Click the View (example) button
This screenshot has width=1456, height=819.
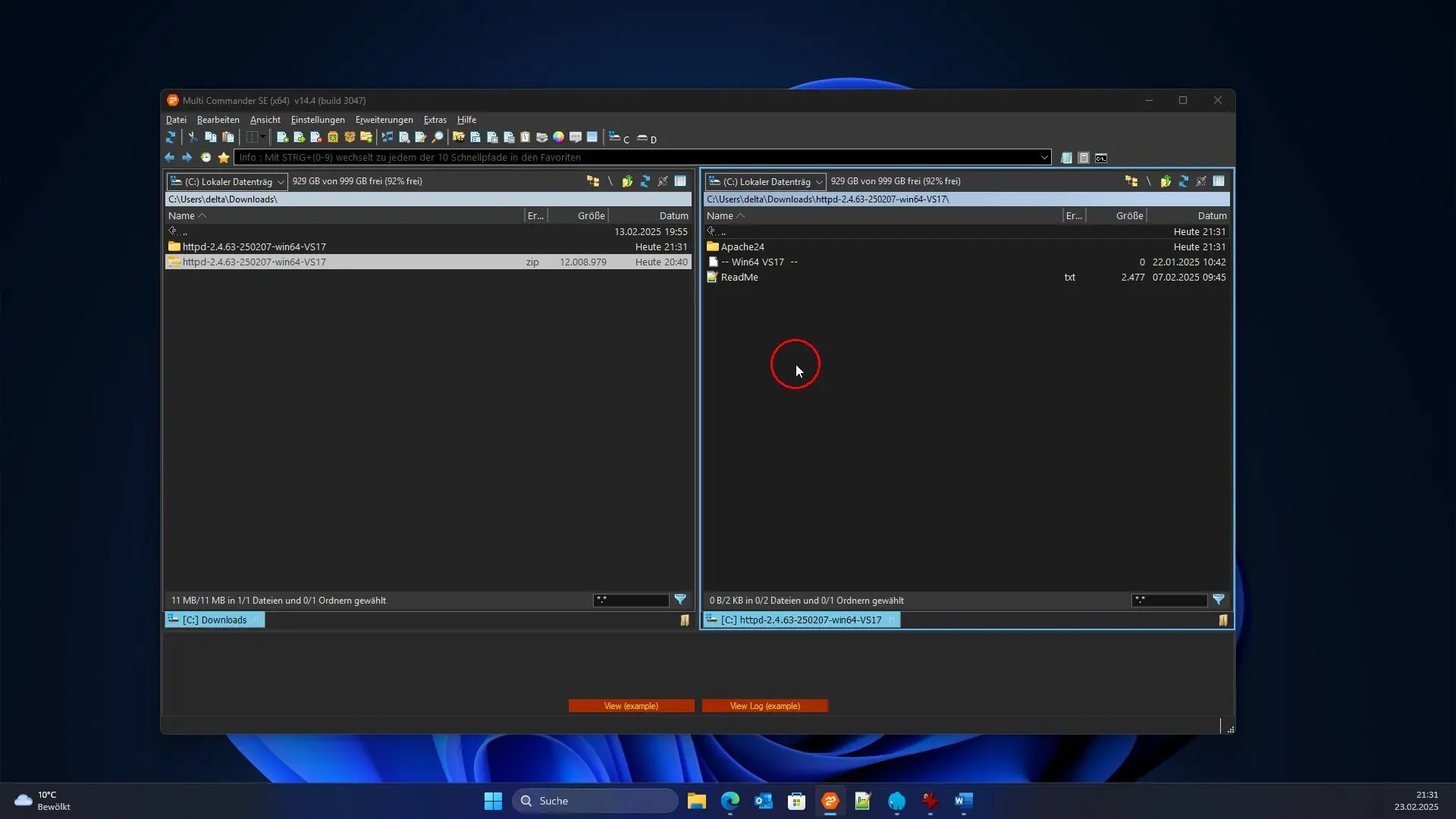tap(631, 706)
